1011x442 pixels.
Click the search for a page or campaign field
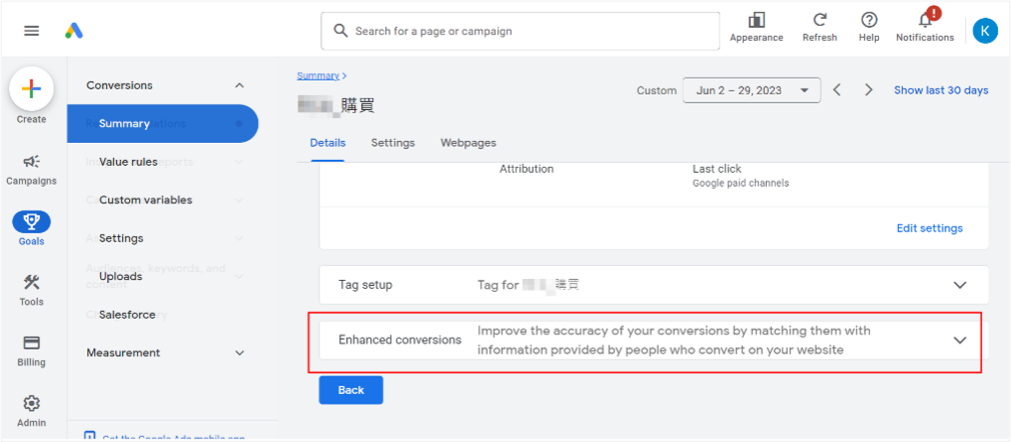coord(520,31)
